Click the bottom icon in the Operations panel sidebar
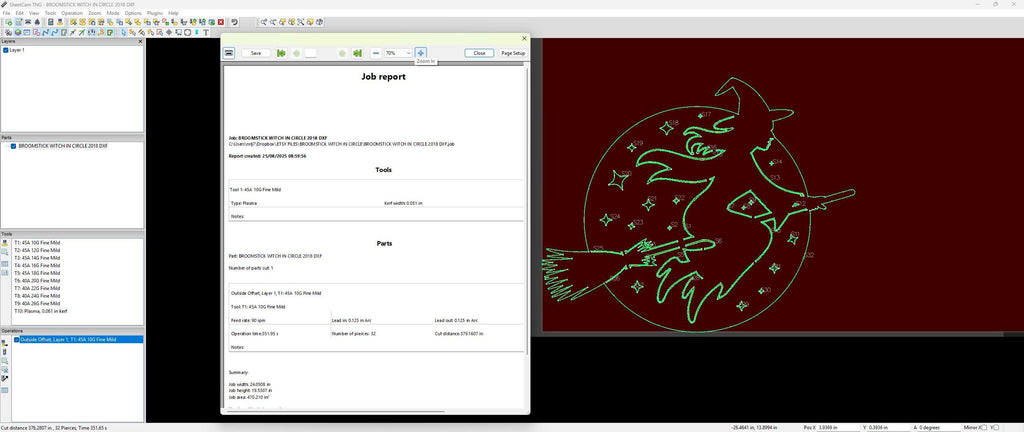 click(5, 390)
